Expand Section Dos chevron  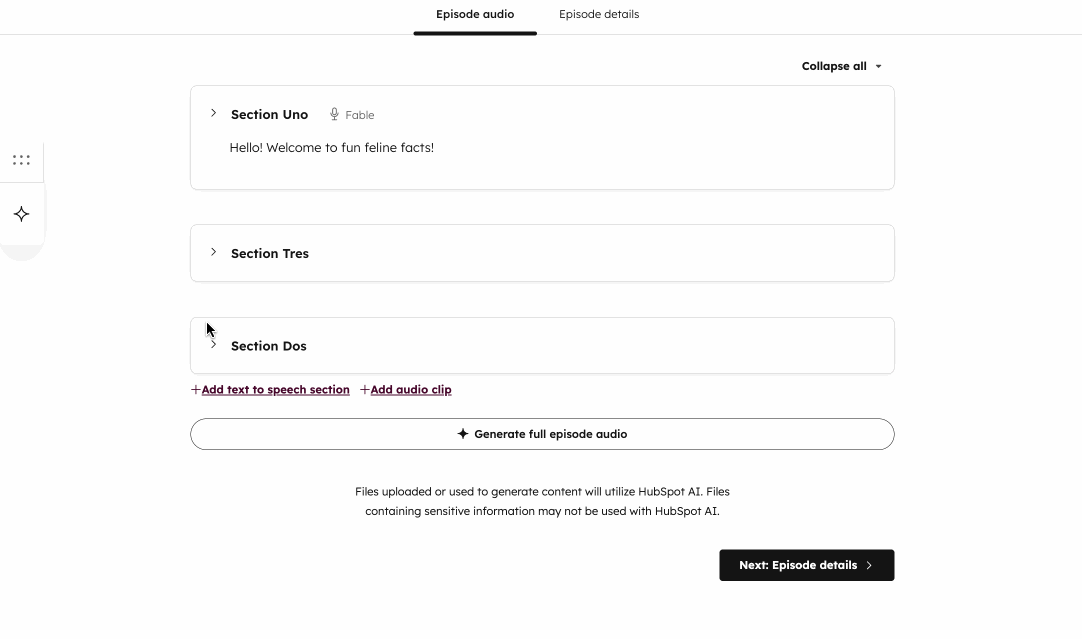click(213, 345)
